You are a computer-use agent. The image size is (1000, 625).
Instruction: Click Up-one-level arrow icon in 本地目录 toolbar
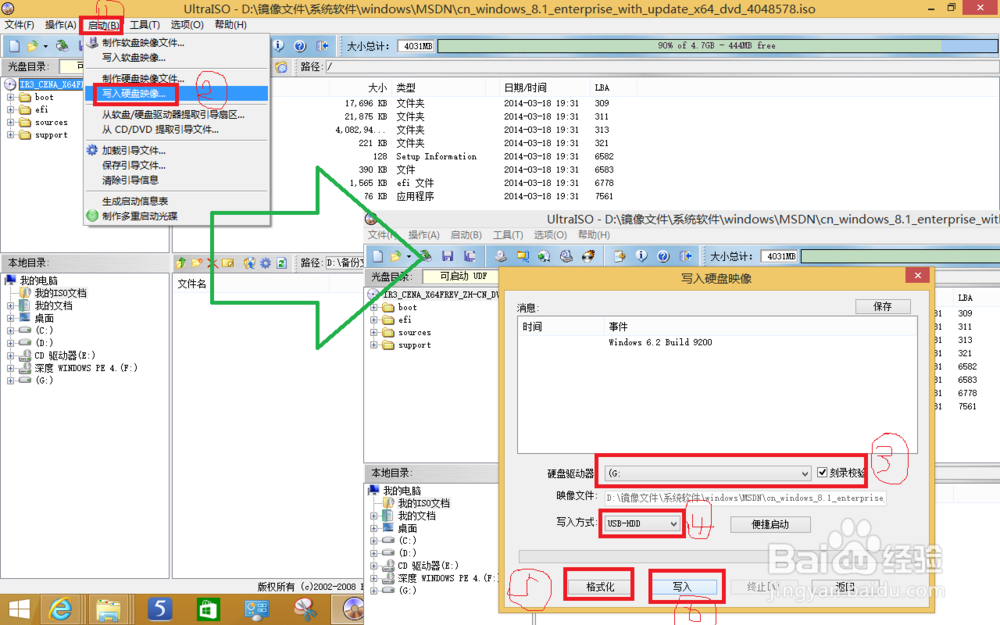181,263
